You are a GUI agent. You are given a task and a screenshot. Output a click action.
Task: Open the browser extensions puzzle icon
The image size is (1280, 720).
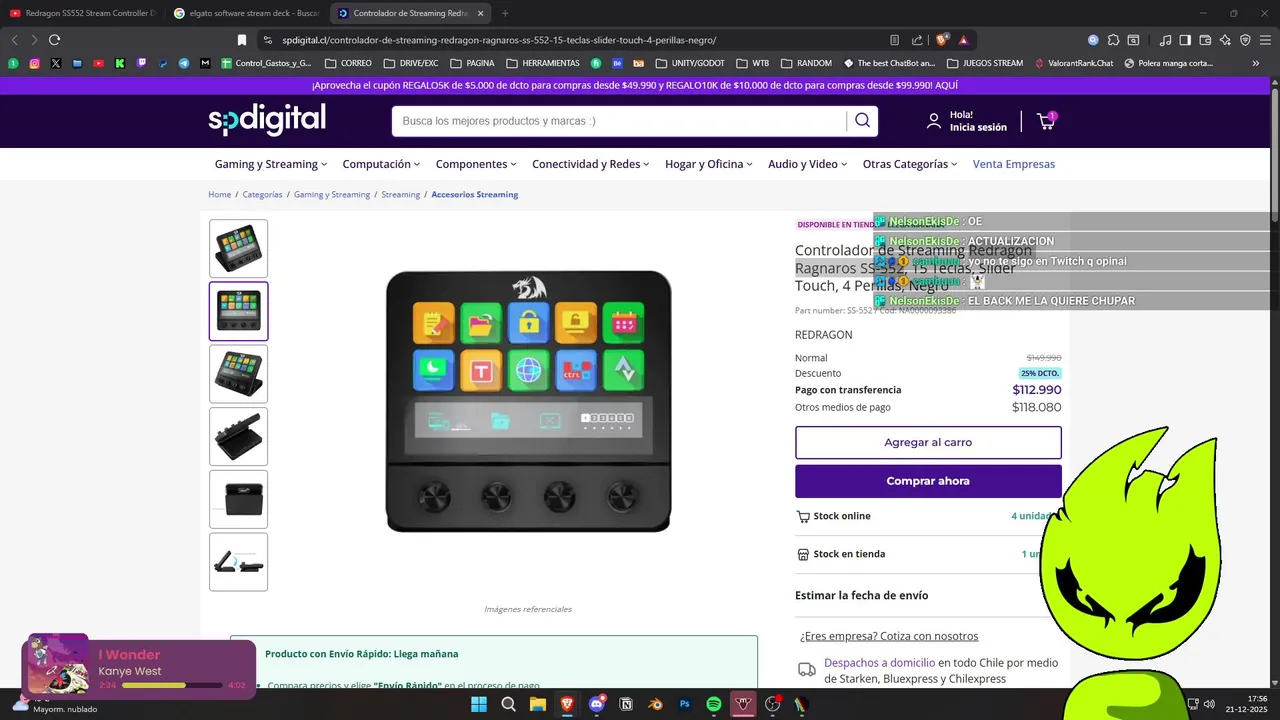pos(1113,40)
